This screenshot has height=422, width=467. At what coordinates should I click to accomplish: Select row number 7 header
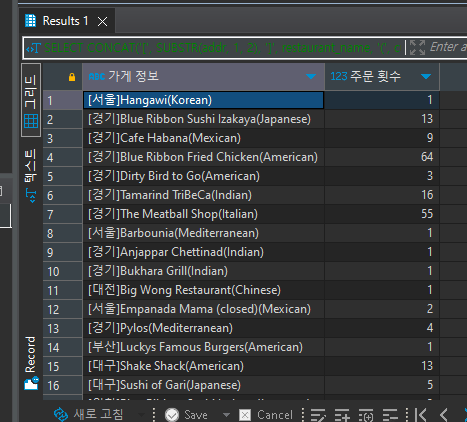(x=62, y=214)
